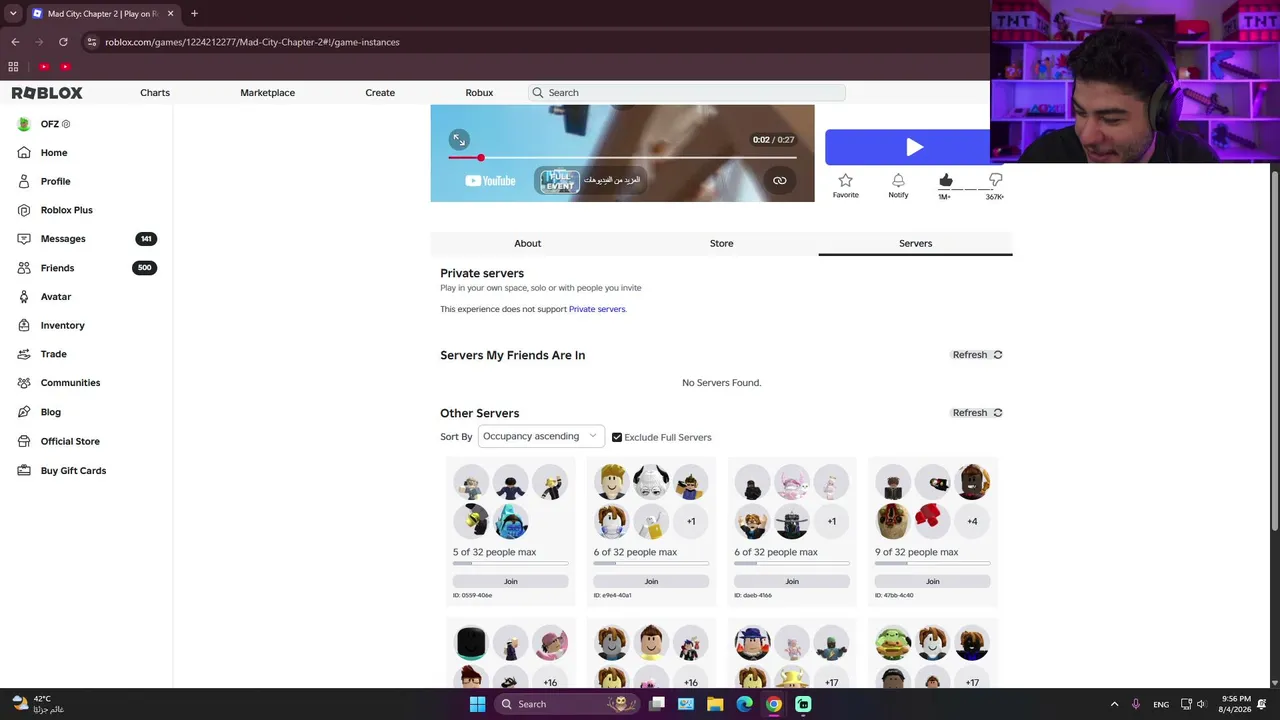
Task: Open the browser tab search dropdown
Action: click(13, 14)
